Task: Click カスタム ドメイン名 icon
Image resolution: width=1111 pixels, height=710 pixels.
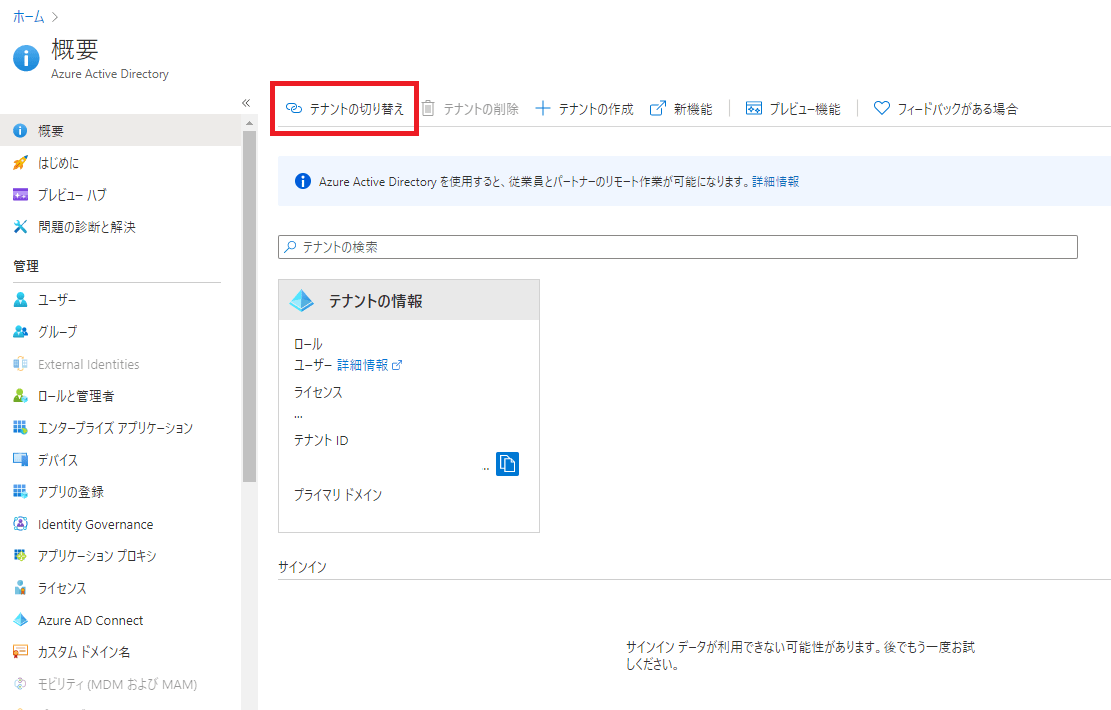Action: [x=21, y=652]
